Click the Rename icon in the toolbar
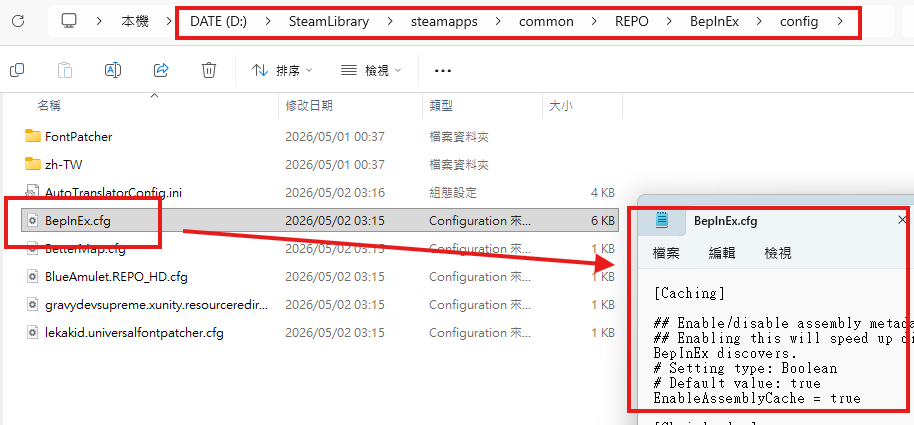The image size is (914, 425). pos(113,71)
